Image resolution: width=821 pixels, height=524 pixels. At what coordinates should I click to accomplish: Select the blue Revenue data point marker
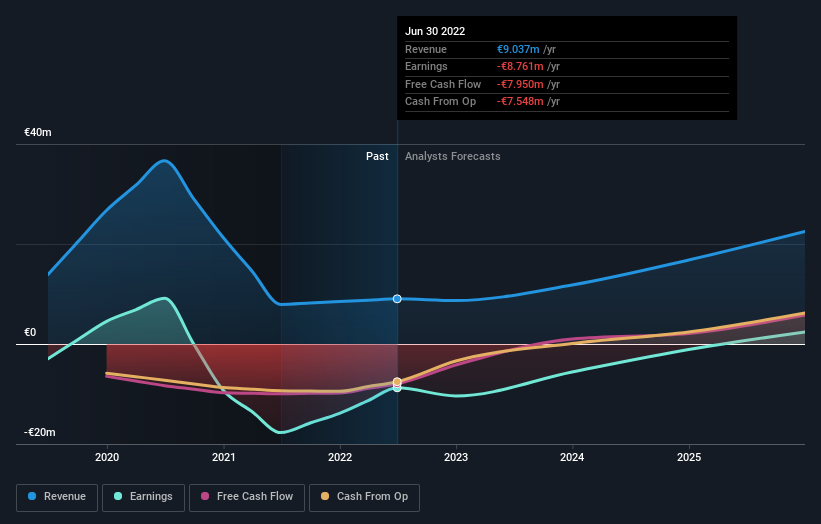tap(397, 299)
